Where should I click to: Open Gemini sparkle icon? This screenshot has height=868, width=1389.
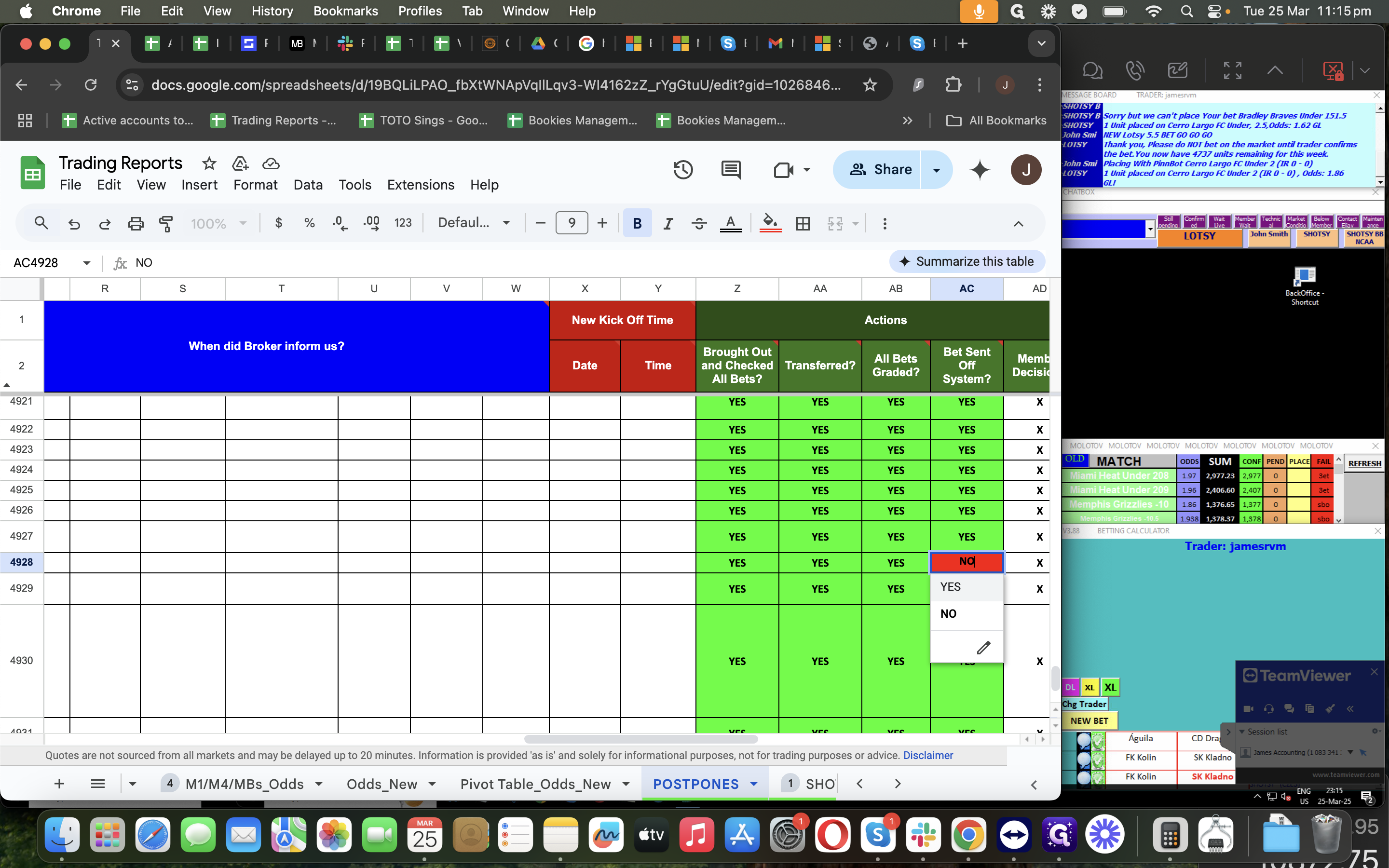[980, 170]
